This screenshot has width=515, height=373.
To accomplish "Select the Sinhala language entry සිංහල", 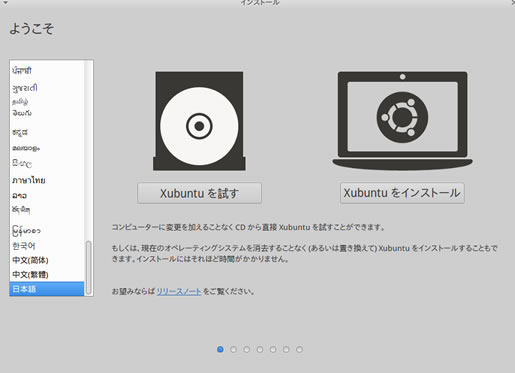I will pos(47,163).
